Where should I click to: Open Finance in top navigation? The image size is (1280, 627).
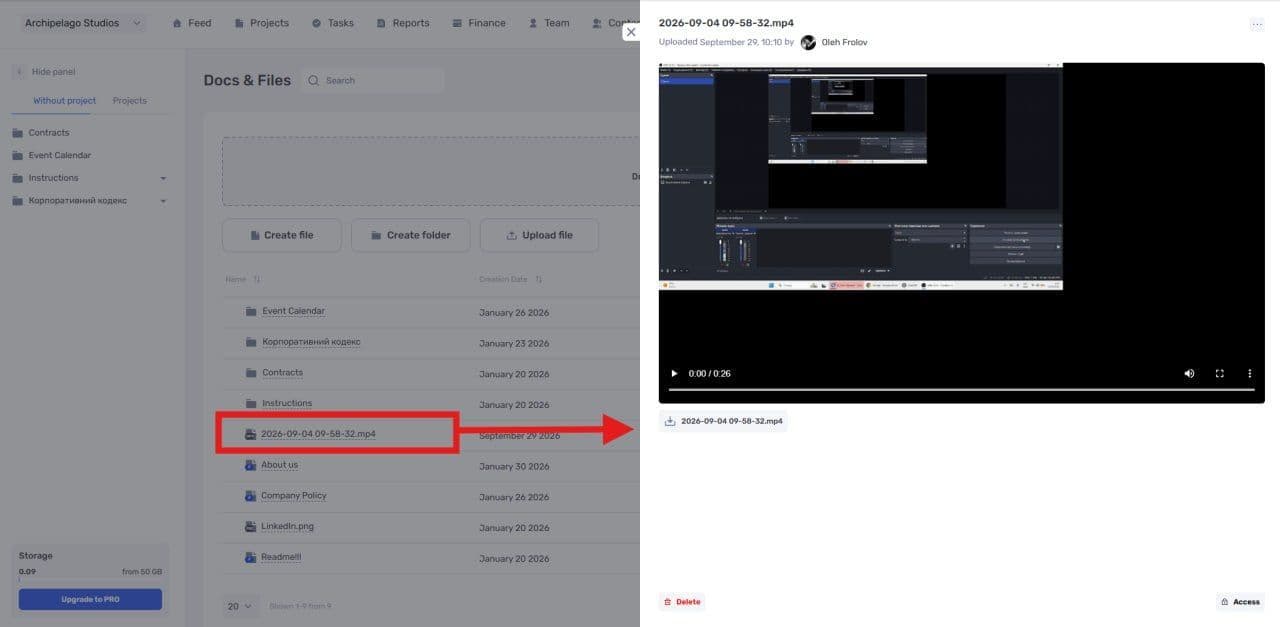point(479,23)
